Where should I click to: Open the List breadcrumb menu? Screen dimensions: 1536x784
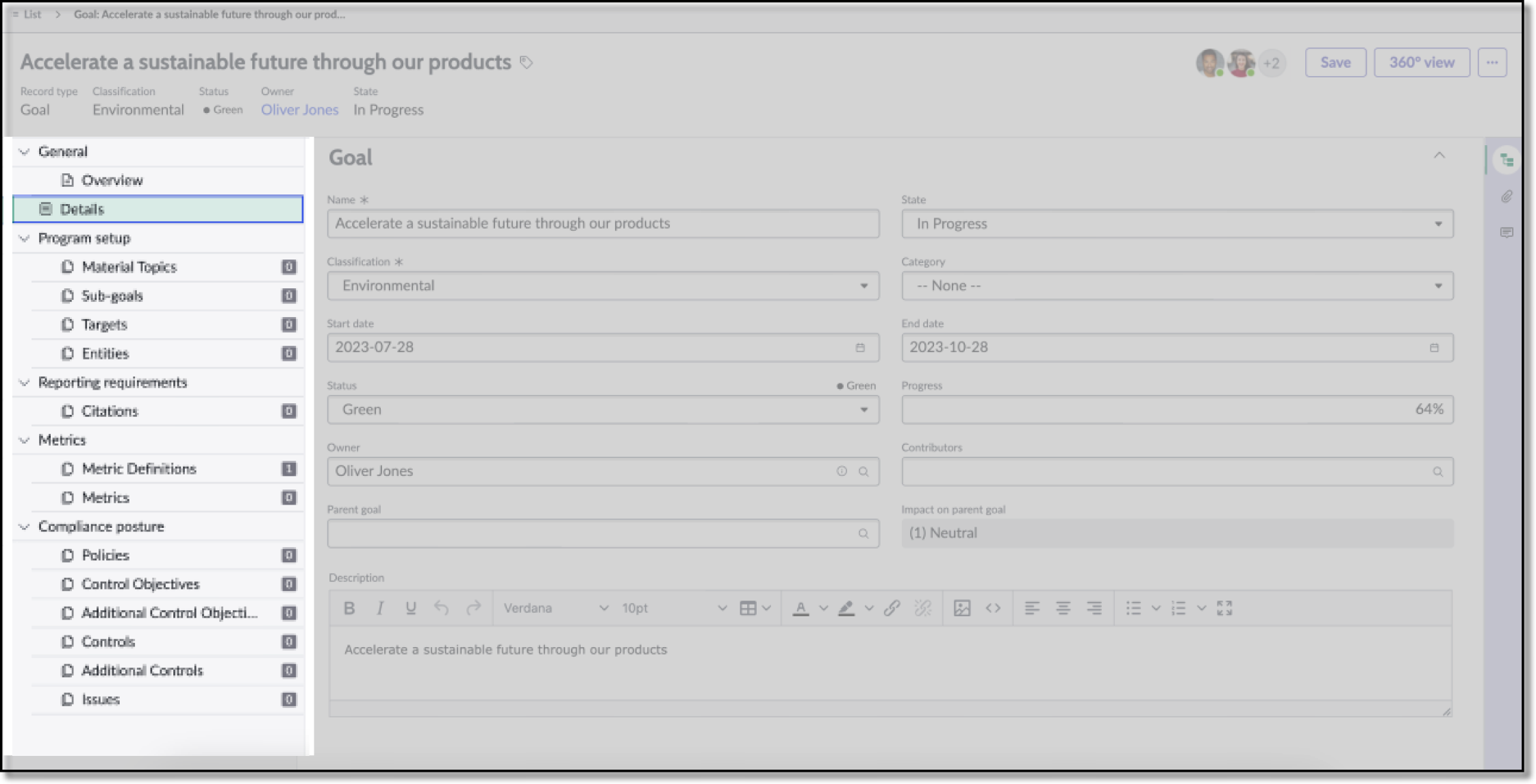point(27,14)
